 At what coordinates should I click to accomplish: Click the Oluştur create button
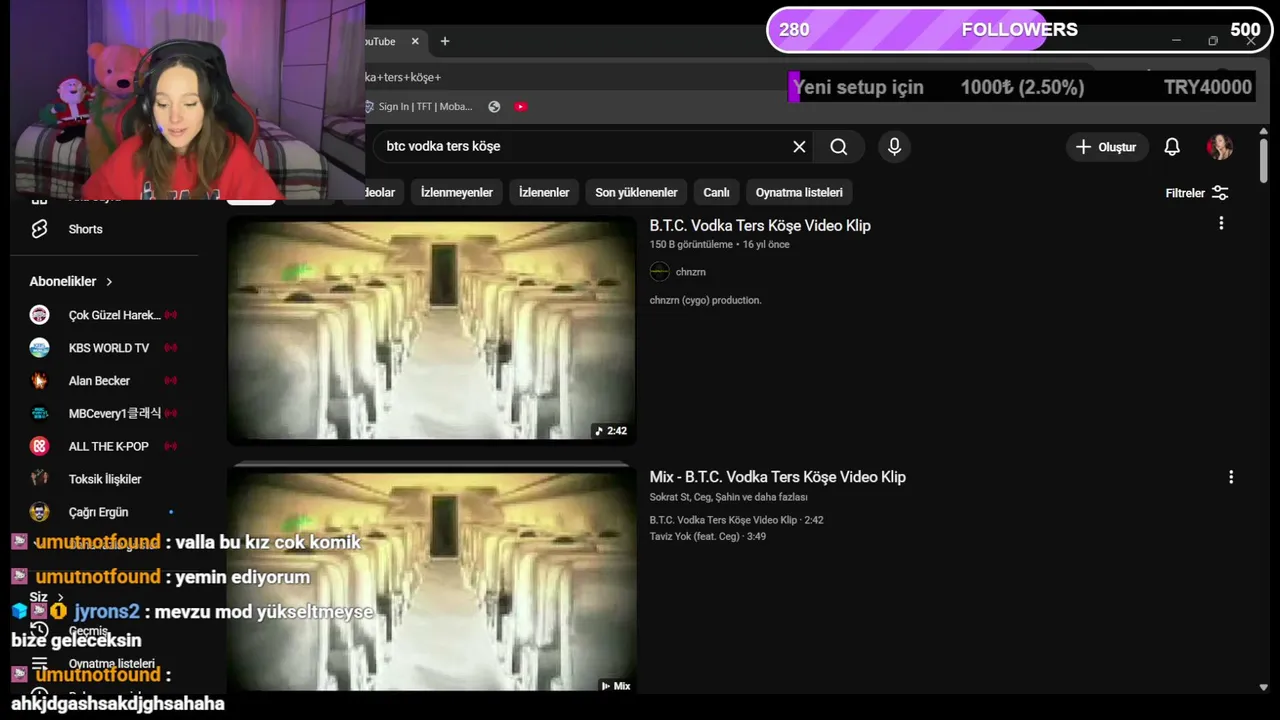(1105, 147)
